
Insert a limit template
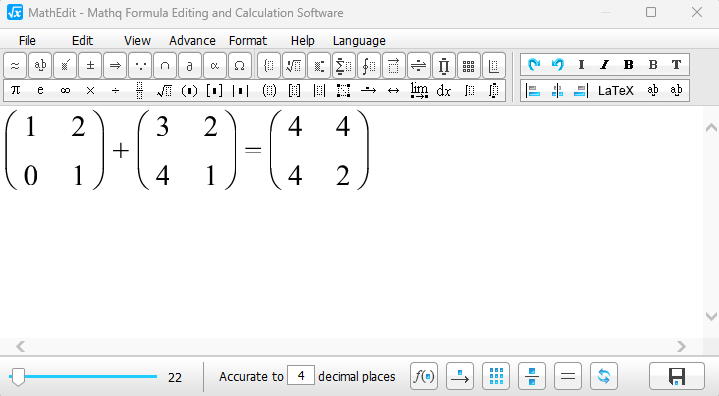419,90
